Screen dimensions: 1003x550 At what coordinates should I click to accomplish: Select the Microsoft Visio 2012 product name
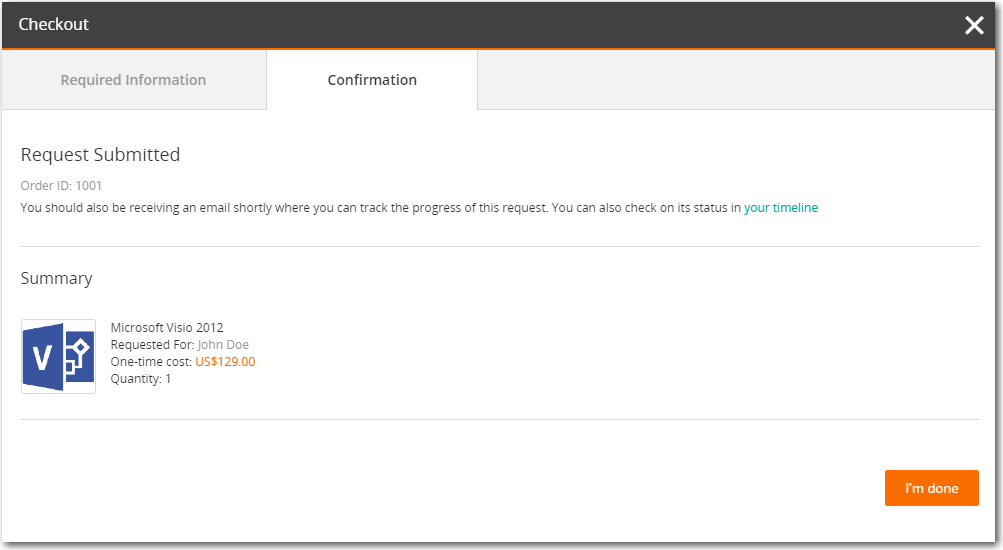[x=167, y=327]
